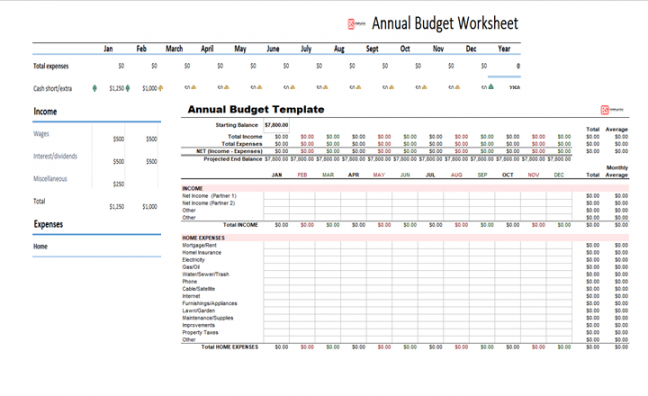Click the green triangle icon near the Year column
The image size is (648, 396).
[491, 87]
